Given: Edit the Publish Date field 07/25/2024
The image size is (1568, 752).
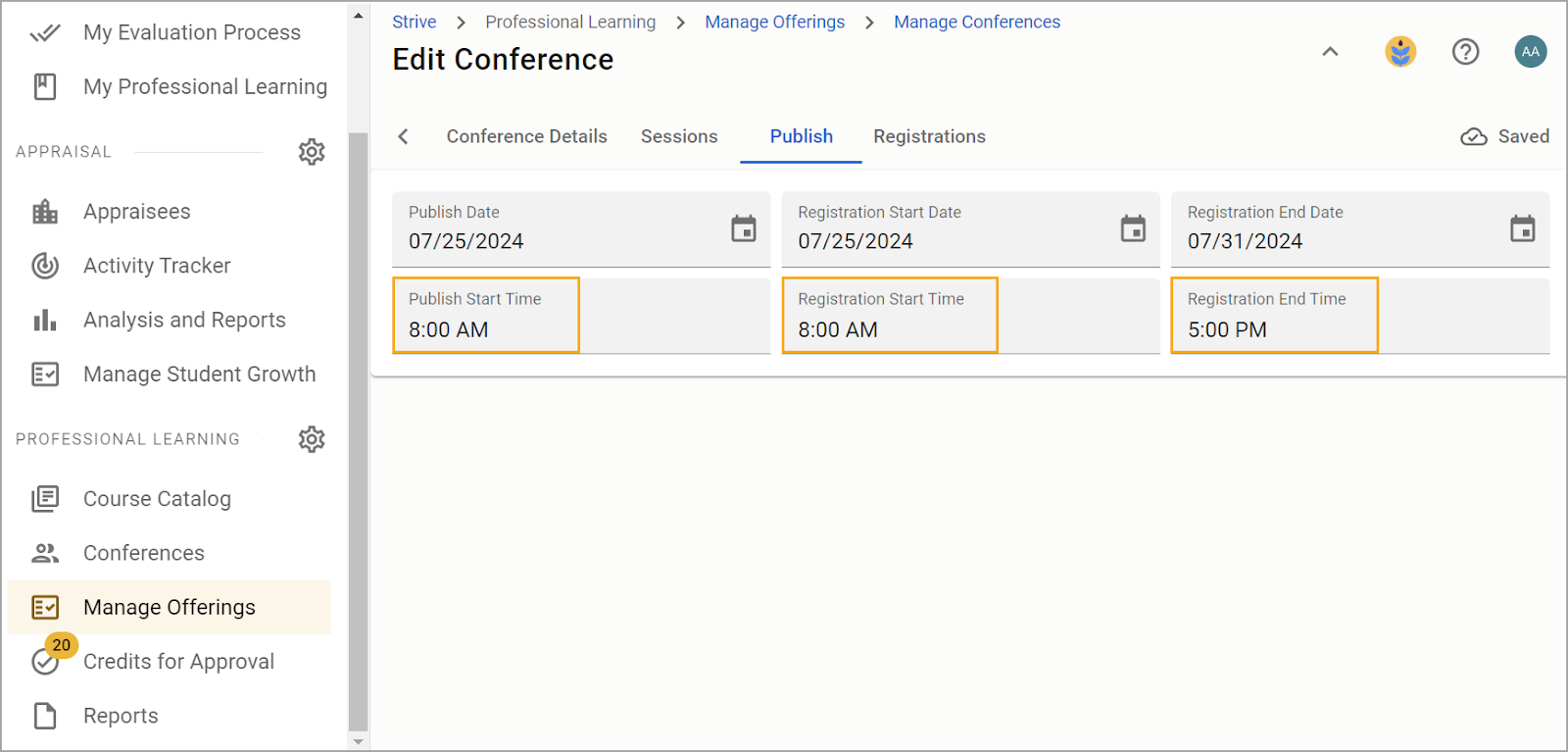Looking at the screenshot, I should [581, 229].
